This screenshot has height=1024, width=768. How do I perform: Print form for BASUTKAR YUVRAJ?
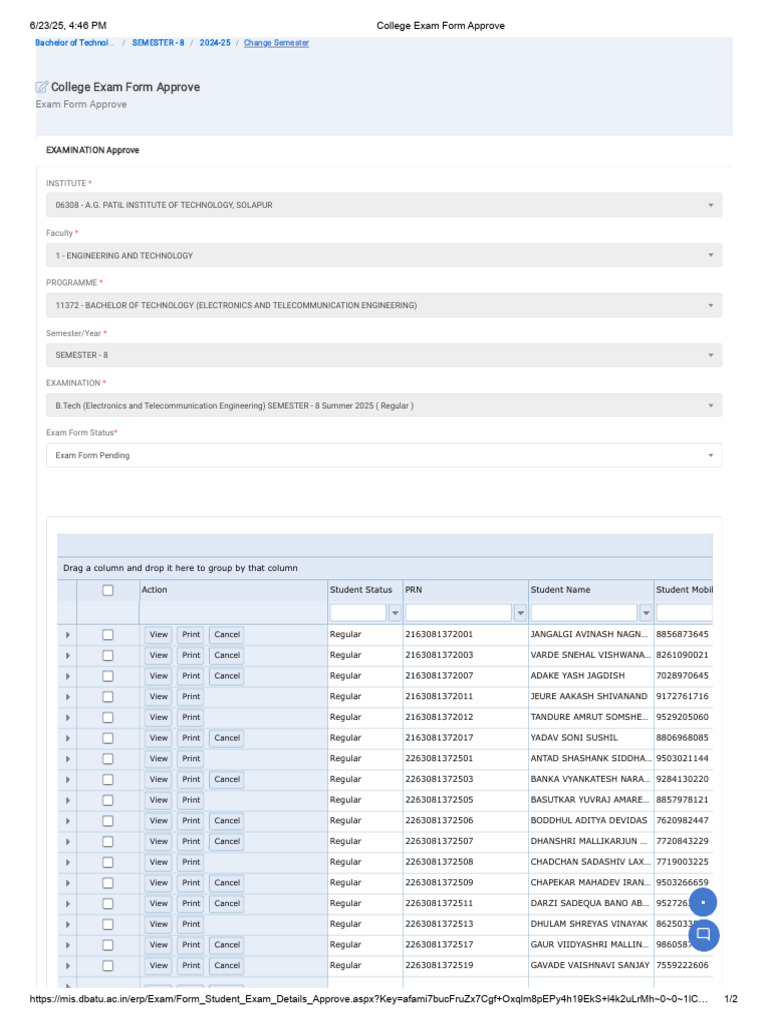click(x=191, y=800)
